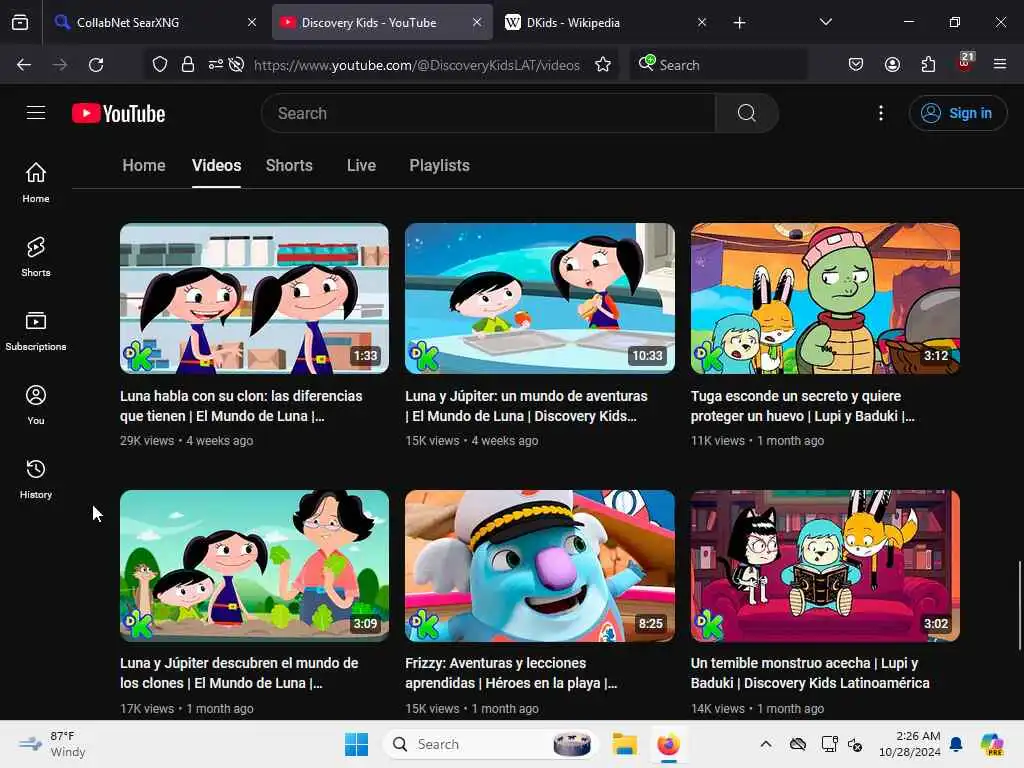Open the Pocket save icon

(x=856, y=65)
